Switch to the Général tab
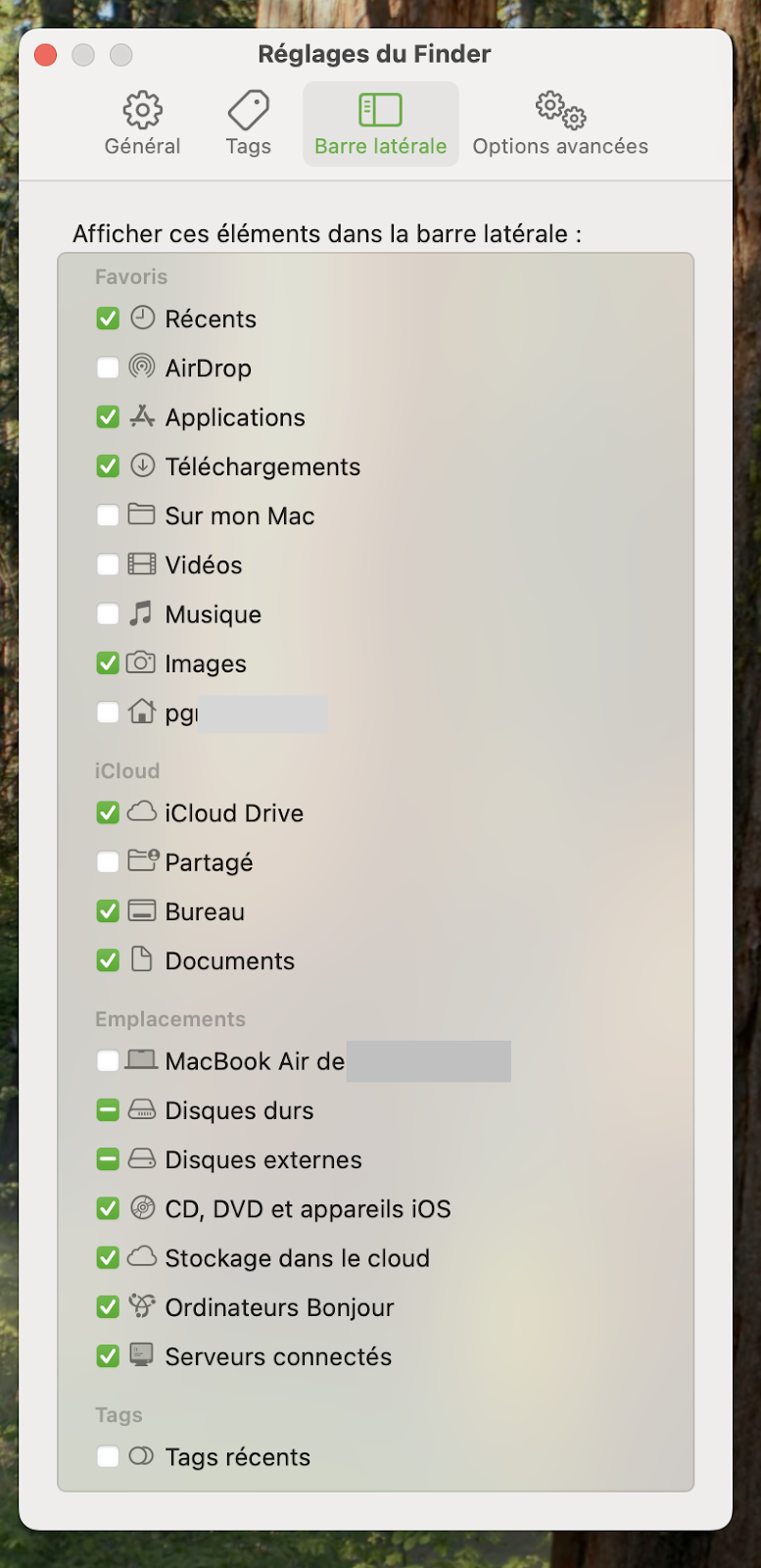This screenshot has height=1568, width=761. click(142, 122)
